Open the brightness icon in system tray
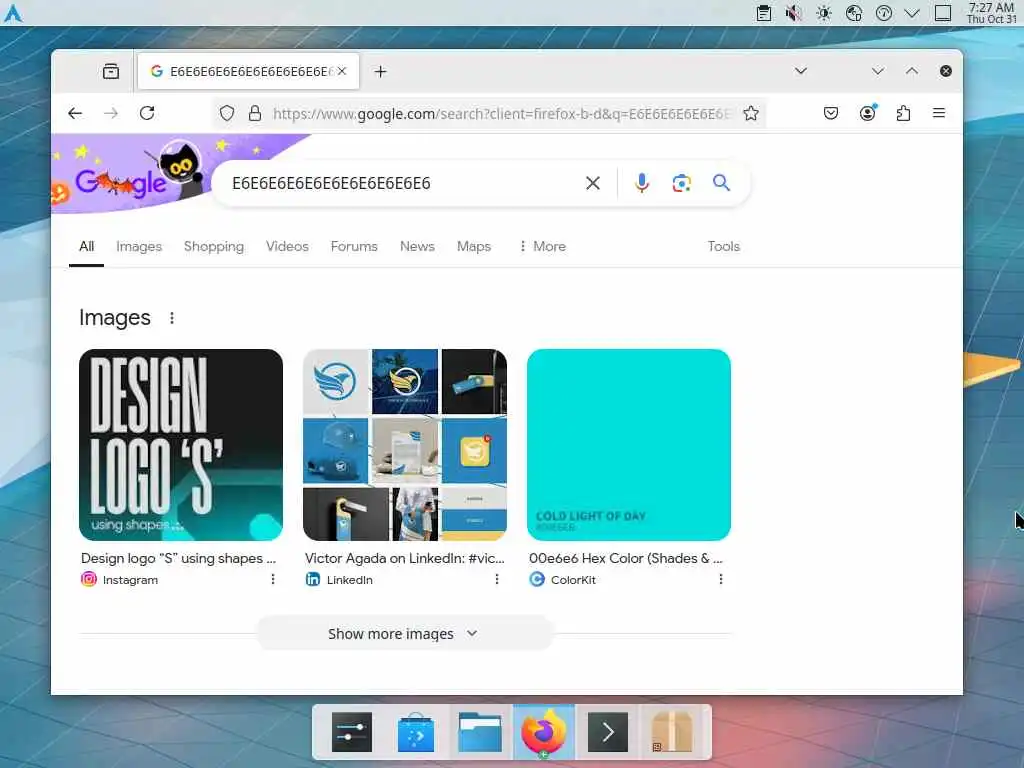 click(x=824, y=13)
